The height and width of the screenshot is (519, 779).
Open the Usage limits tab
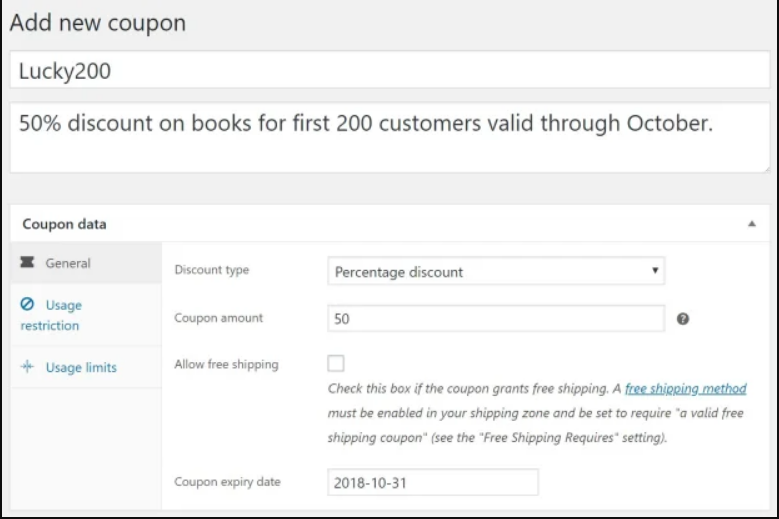[x=80, y=367]
